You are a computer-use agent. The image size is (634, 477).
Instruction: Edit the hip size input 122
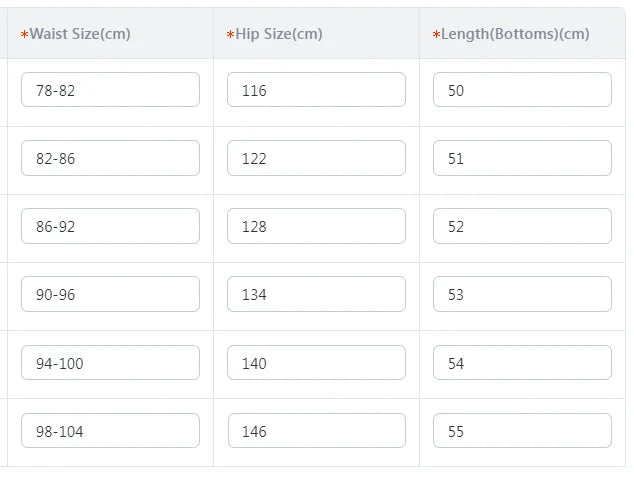click(x=316, y=158)
